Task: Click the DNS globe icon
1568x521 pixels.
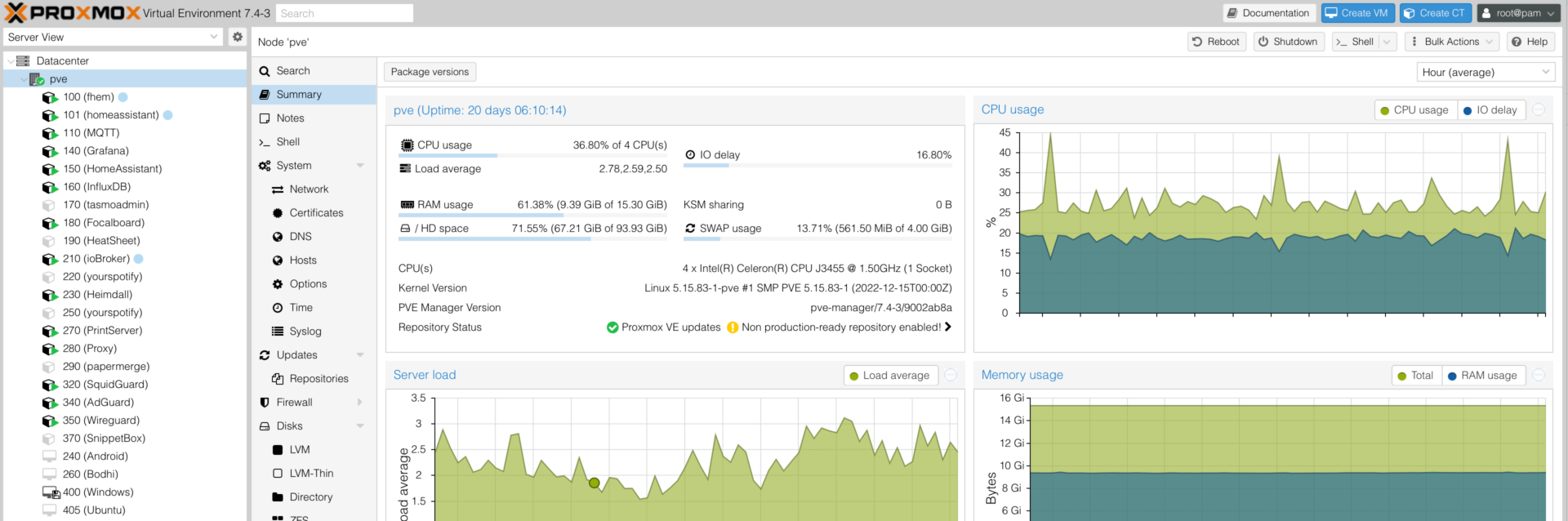Action: coord(278,237)
